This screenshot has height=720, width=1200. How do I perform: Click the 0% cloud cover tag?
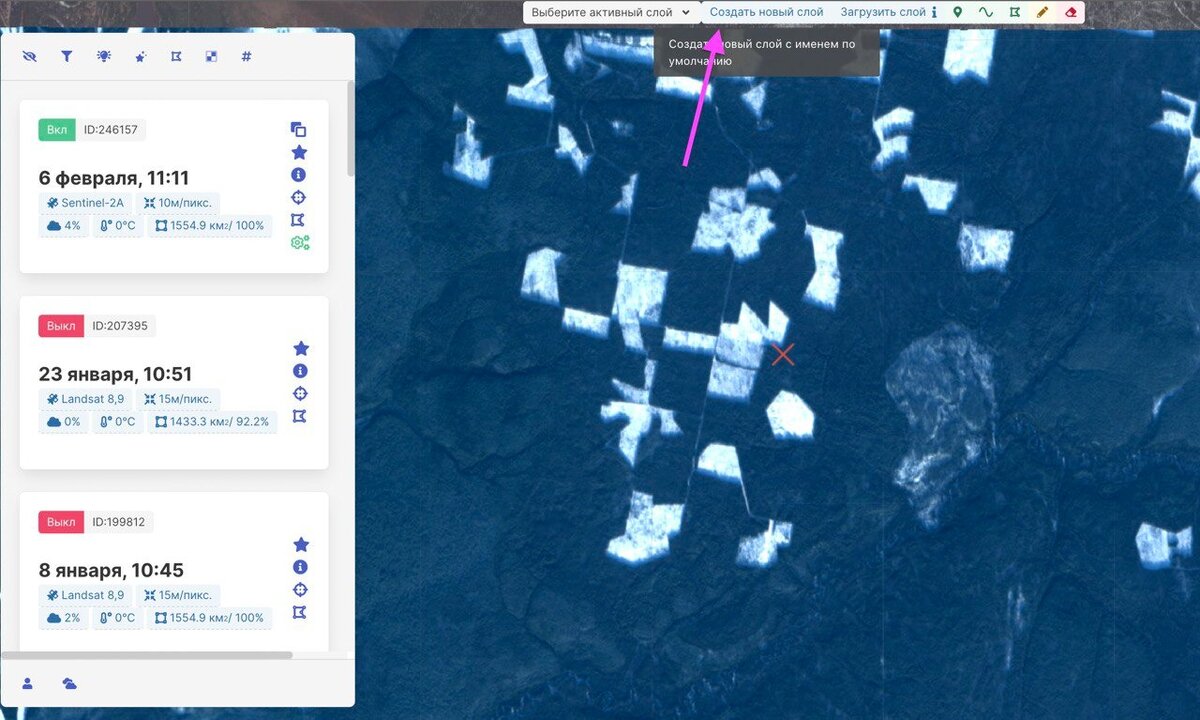click(x=64, y=422)
